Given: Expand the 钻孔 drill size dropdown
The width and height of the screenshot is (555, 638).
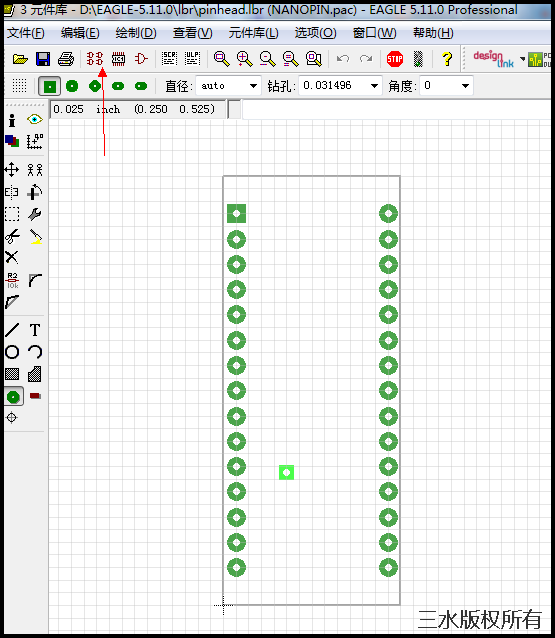Looking at the screenshot, I should (374, 86).
